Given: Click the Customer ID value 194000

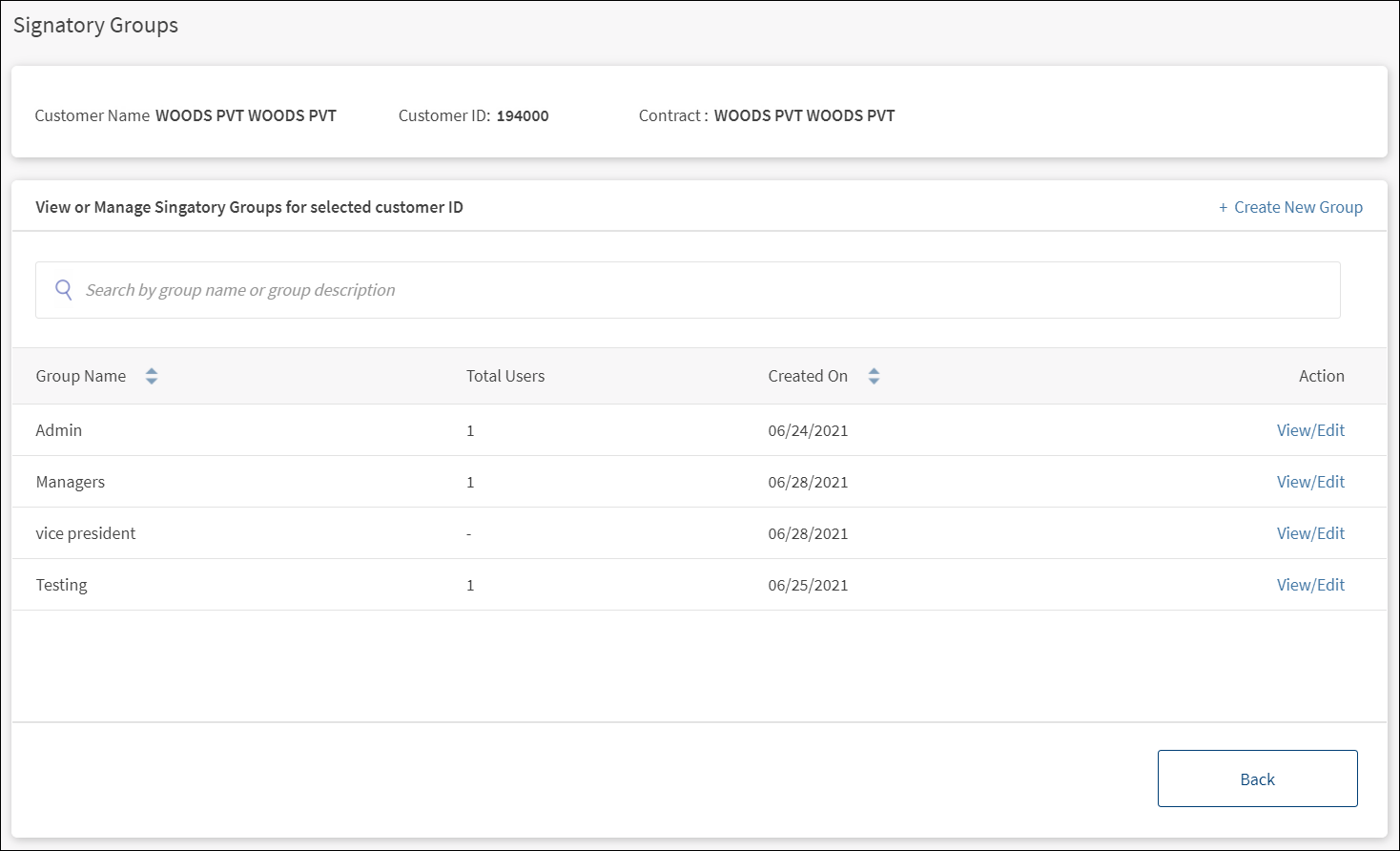Looking at the screenshot, I should point(523,116).
